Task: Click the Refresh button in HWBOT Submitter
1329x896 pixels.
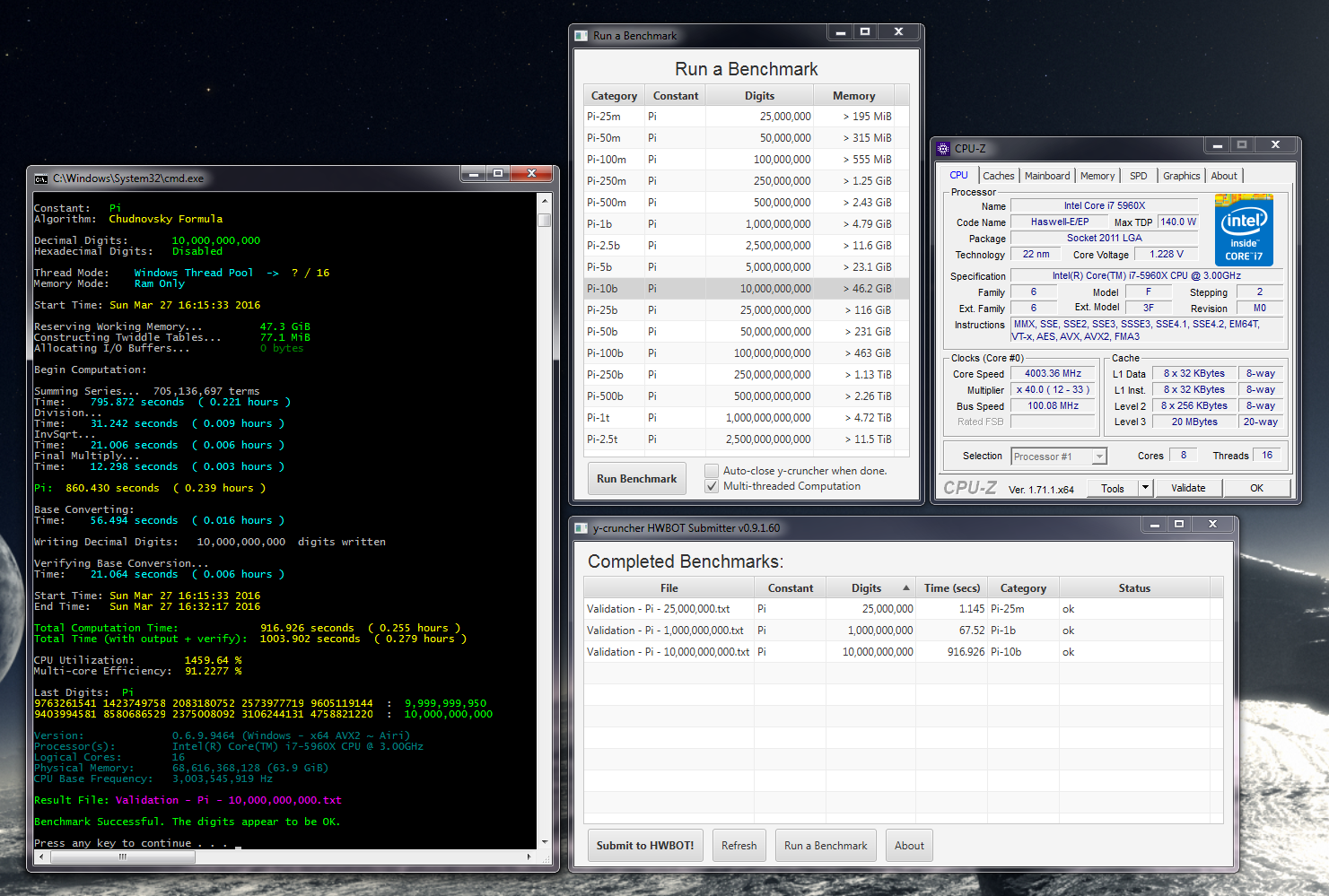Action: [x=739, y=846]
